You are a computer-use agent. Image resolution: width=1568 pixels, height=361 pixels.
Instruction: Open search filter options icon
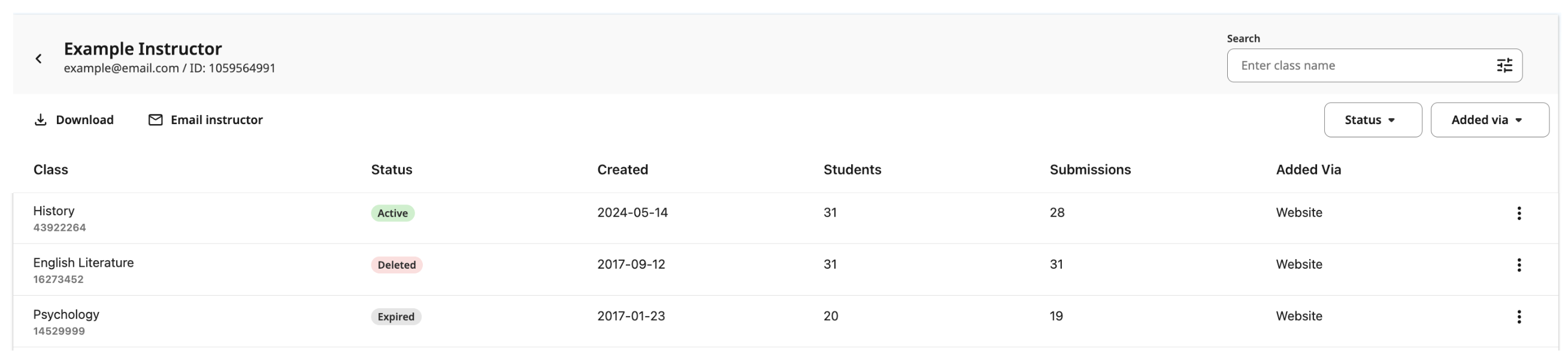(x=1505, y=65)
